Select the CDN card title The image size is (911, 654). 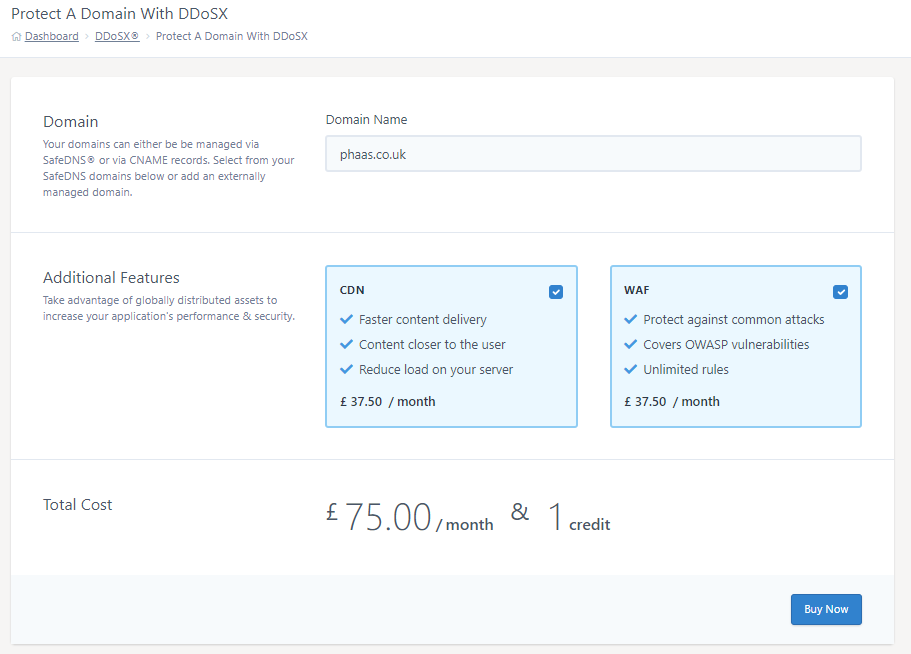pos(352,291)
